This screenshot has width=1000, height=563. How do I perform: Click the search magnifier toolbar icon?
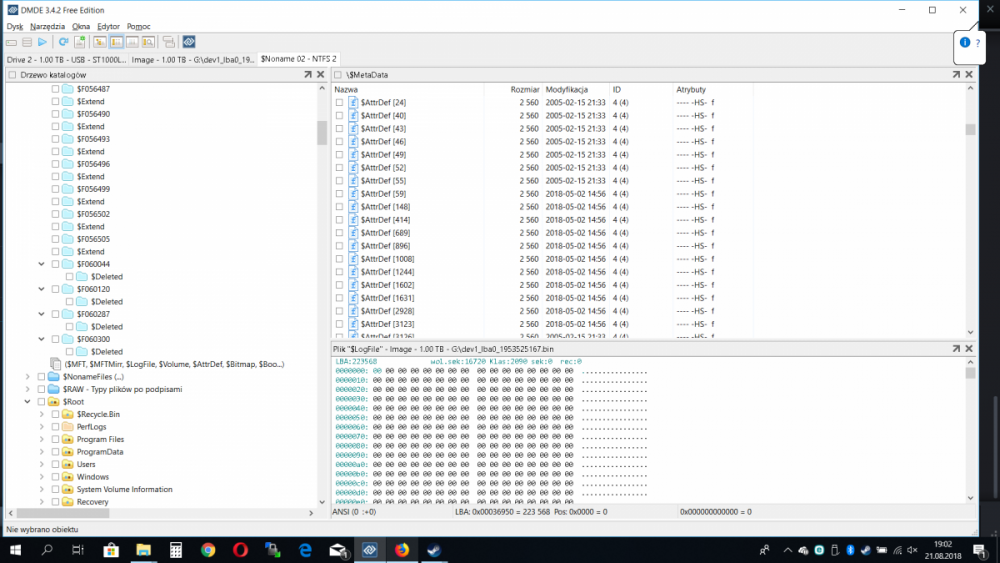pos(148,42)
